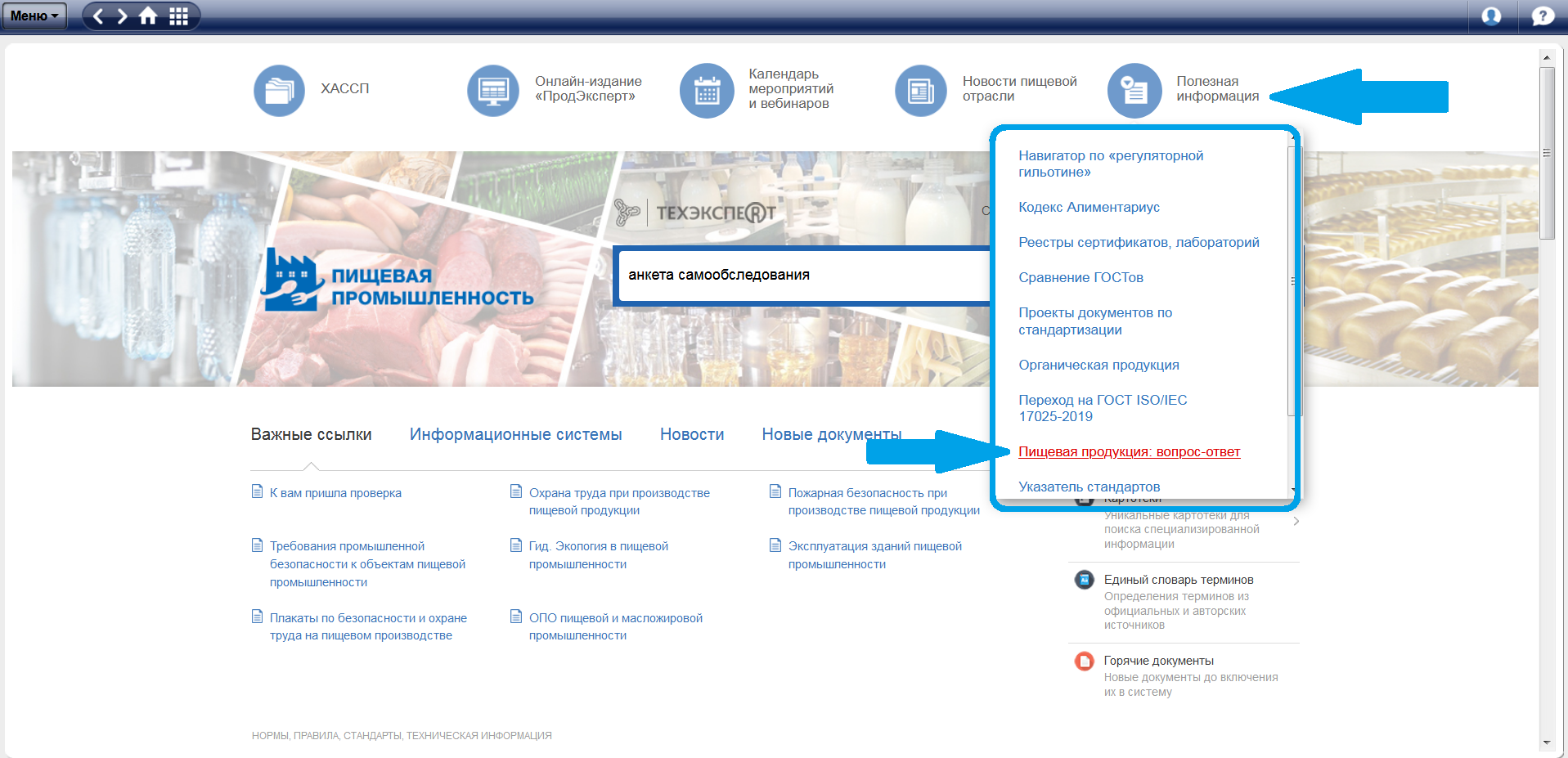Select Пищевая продукция: вопрос-ответ

pyautogui.click(x=1129, y=451)
